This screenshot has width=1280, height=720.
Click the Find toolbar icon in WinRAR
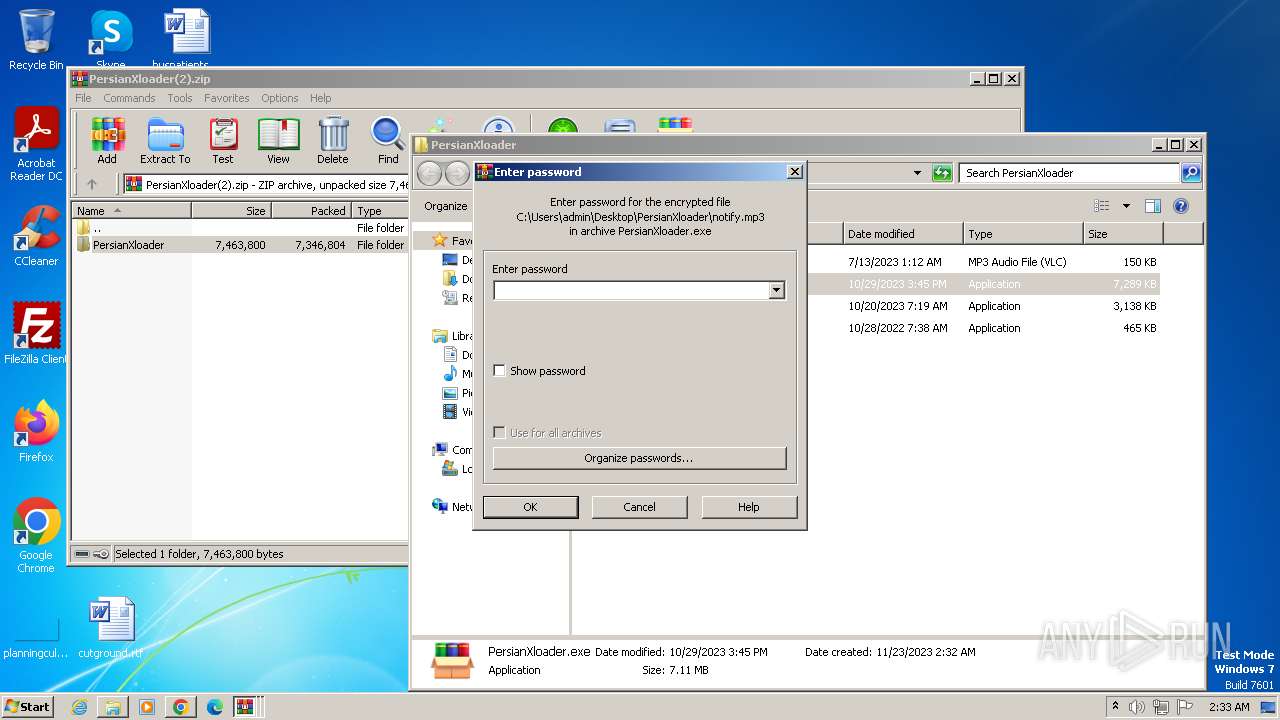tap(388, 140)
